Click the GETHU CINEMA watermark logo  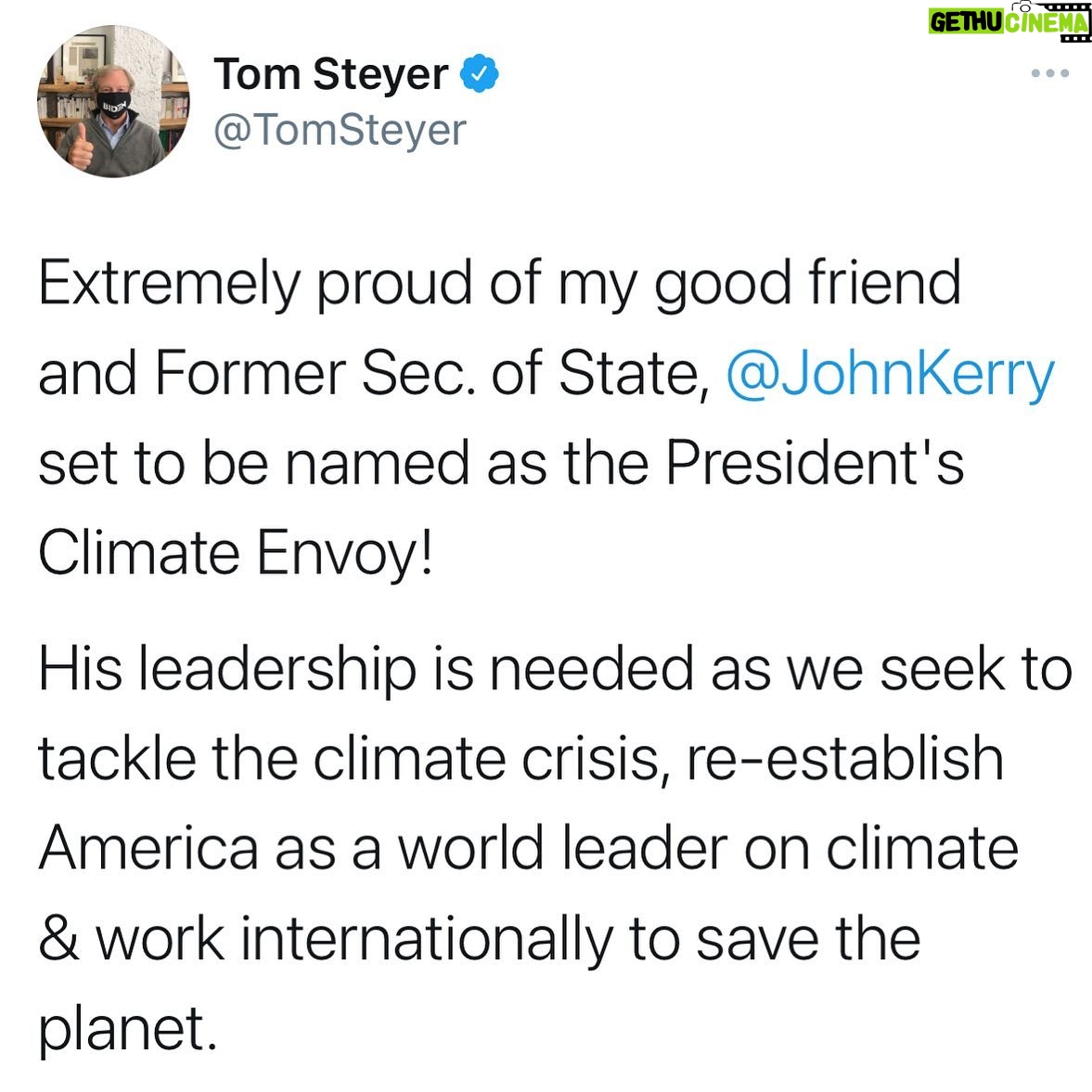point(1009,21)
